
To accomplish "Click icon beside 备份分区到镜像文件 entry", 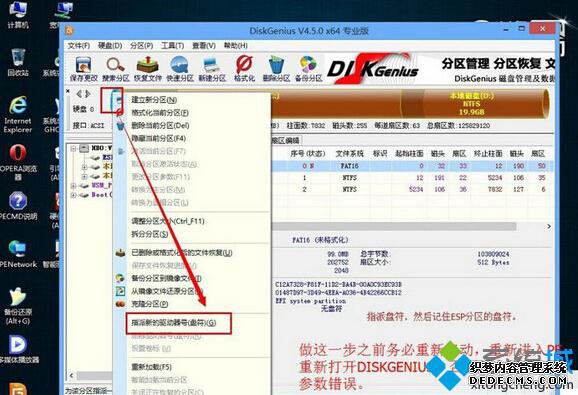I will tap(120, 278).
